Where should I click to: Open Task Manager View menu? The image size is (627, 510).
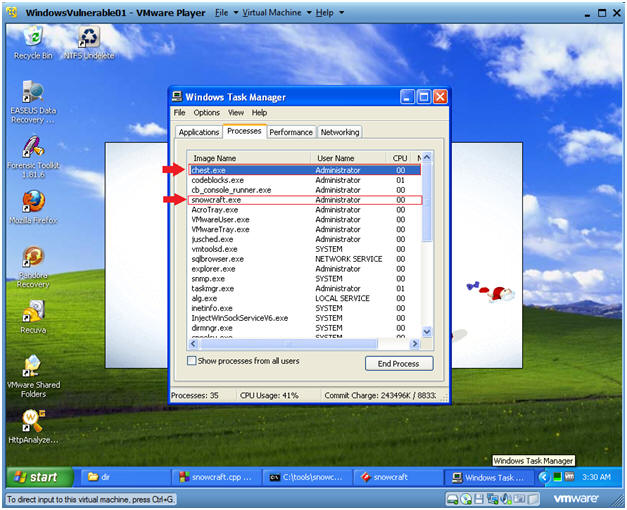[x=236, y=113]
